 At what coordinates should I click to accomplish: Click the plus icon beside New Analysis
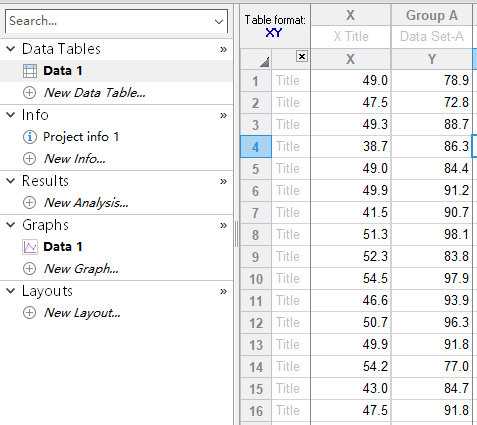click(x=29, y=203)
